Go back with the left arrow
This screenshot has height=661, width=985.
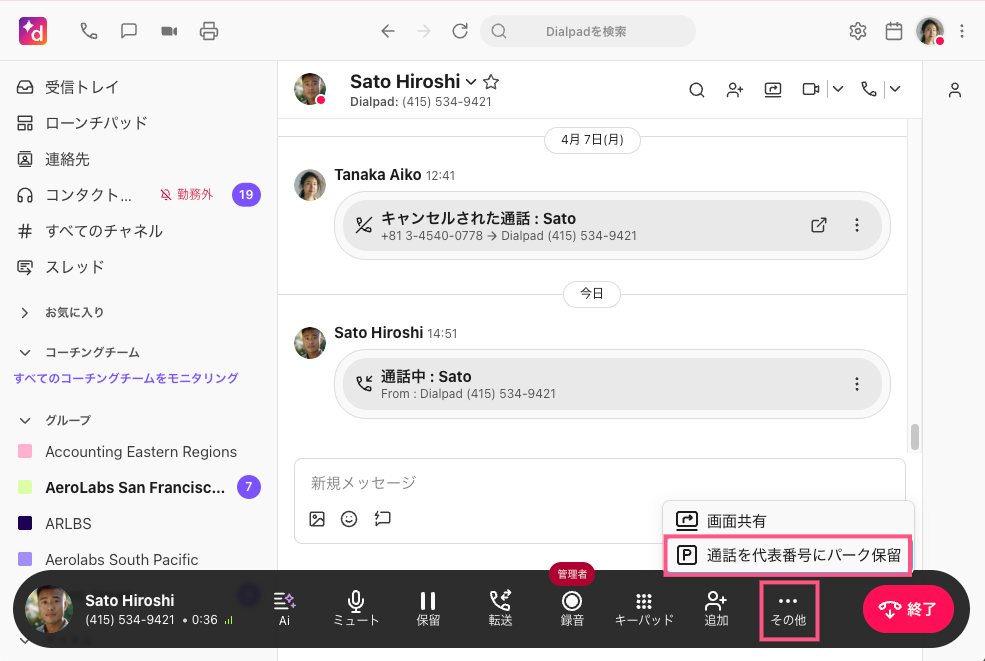click(x=388, y=31)
